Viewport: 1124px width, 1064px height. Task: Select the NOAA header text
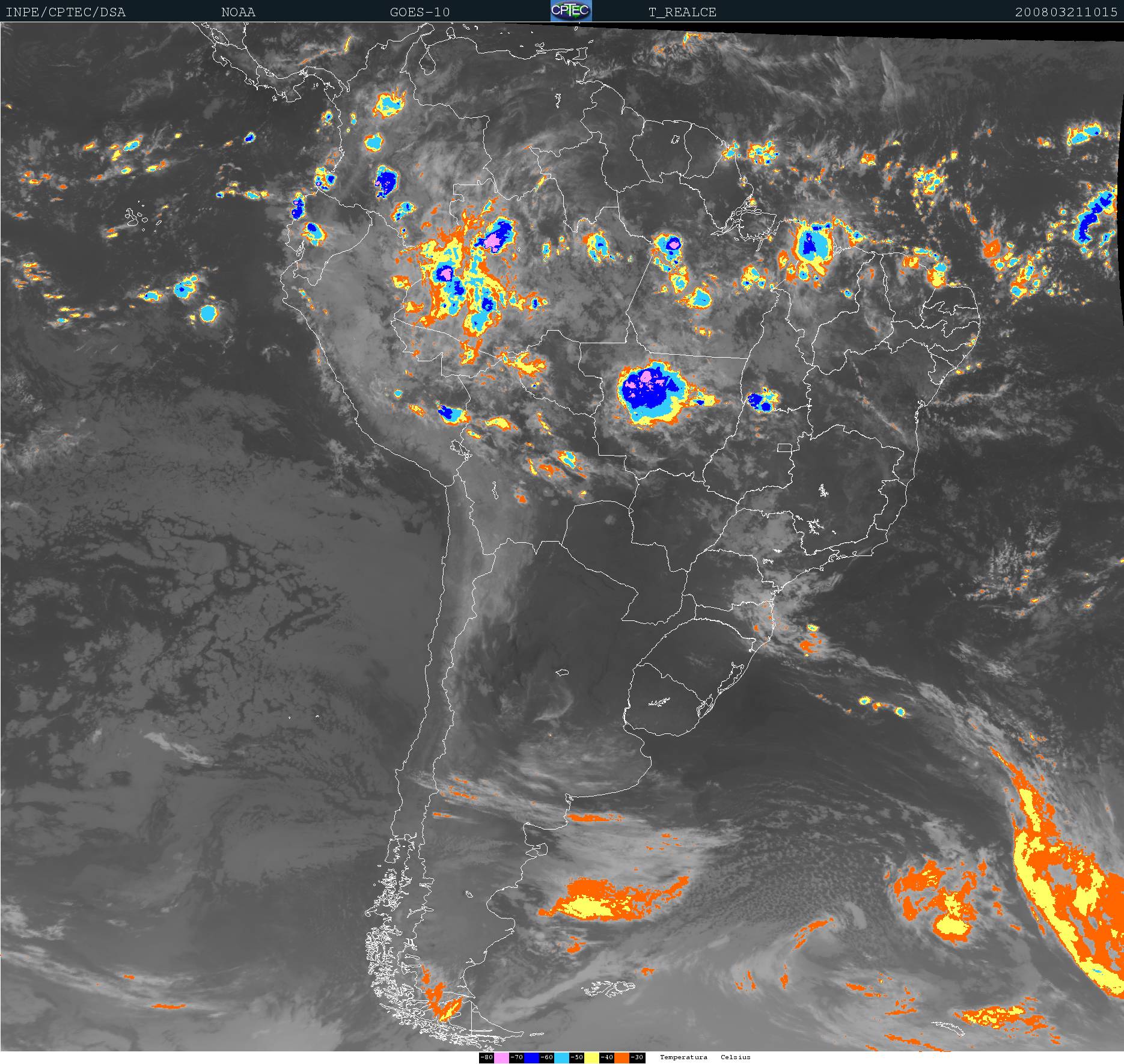click(238, 12)
